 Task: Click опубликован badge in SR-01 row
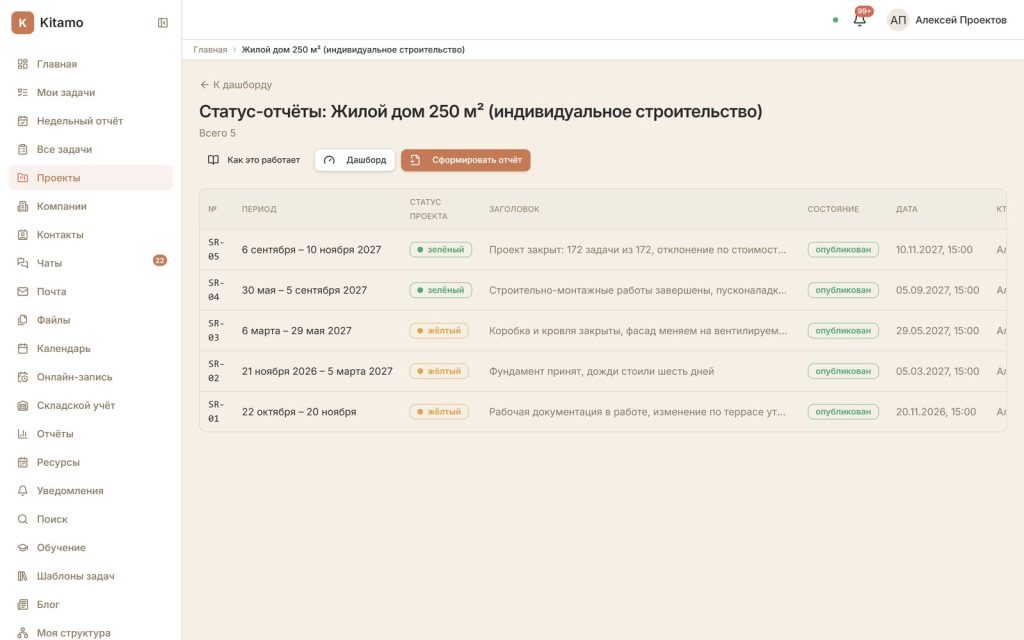[843, 411]
